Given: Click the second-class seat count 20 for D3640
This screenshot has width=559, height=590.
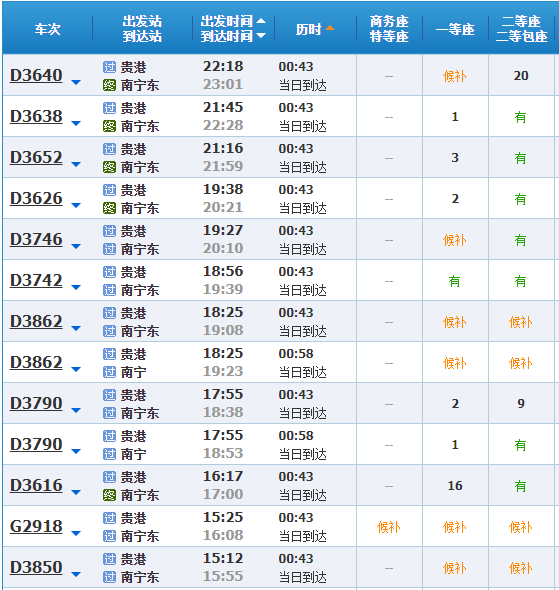Looking at the screenshot, I should [521, 76].
